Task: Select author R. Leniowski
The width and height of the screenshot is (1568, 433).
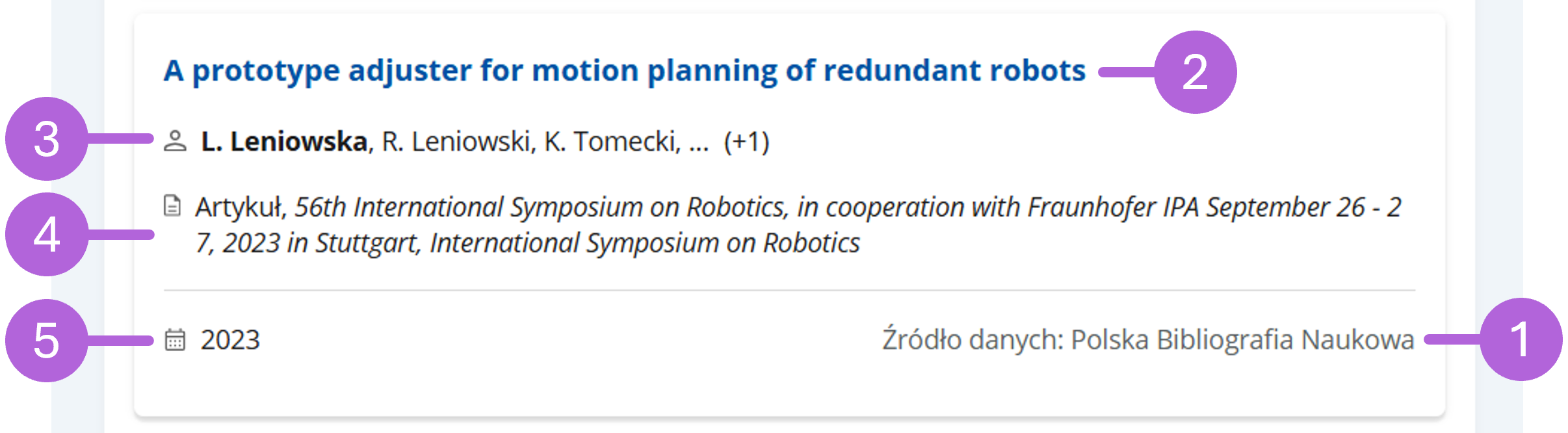Action: tap(457, 142)
